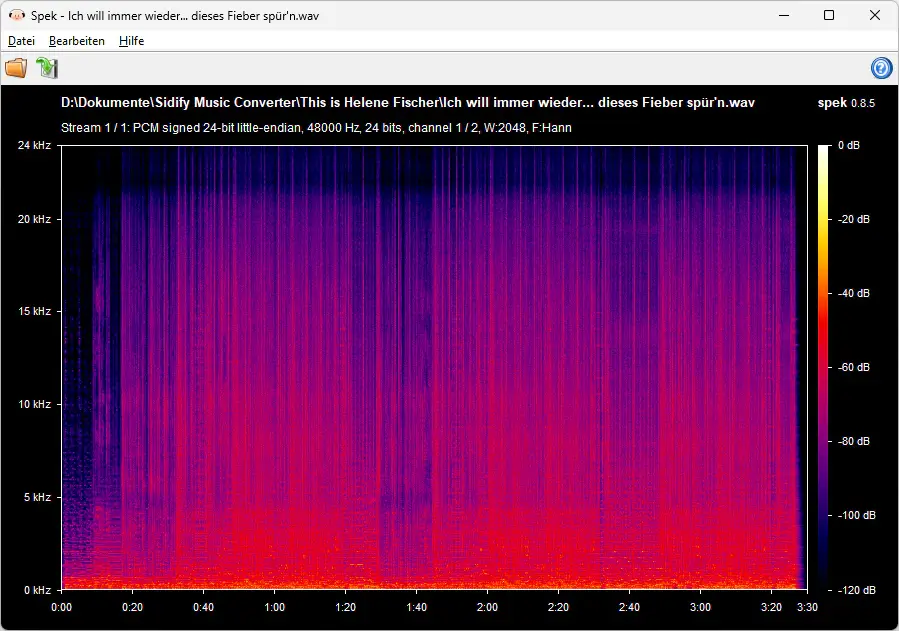Click the 0 dB level scale label
Screen dimensions: 899x631
pyautogui.click(x=849, y=145)
